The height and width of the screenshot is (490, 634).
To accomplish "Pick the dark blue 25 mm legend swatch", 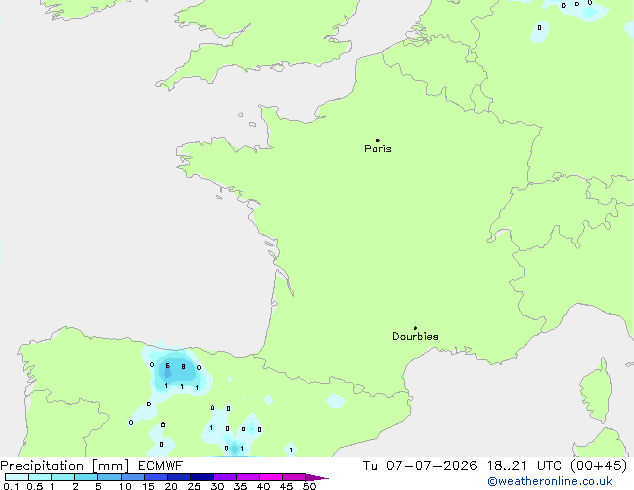I will click(x=202, y=477).
